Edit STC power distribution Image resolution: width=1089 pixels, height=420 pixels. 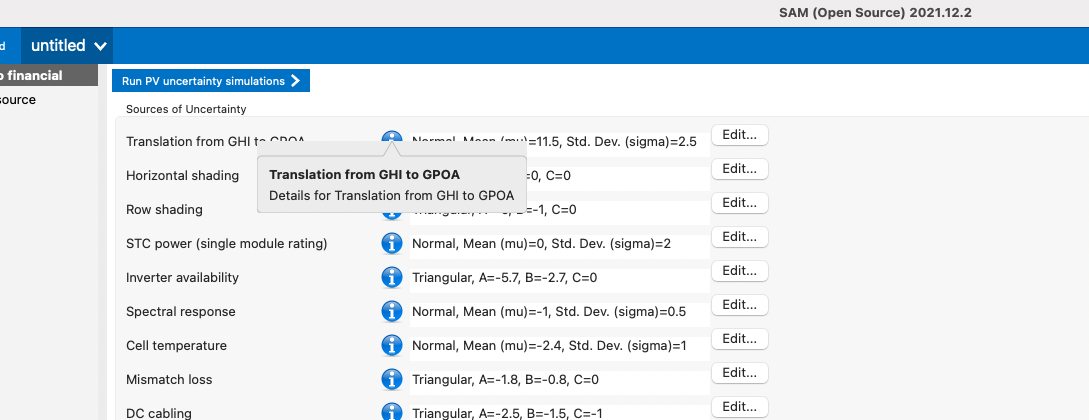740,237
